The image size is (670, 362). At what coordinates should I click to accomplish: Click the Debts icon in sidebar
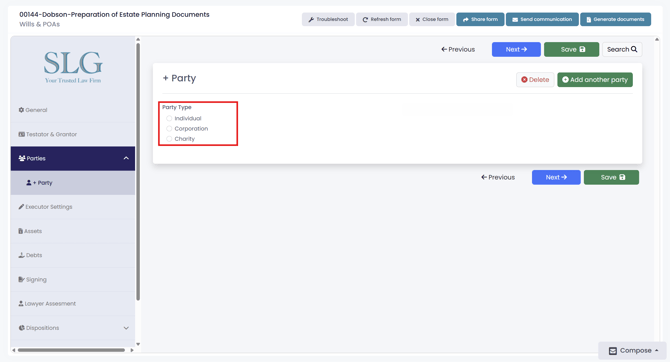tap(21, 255)
